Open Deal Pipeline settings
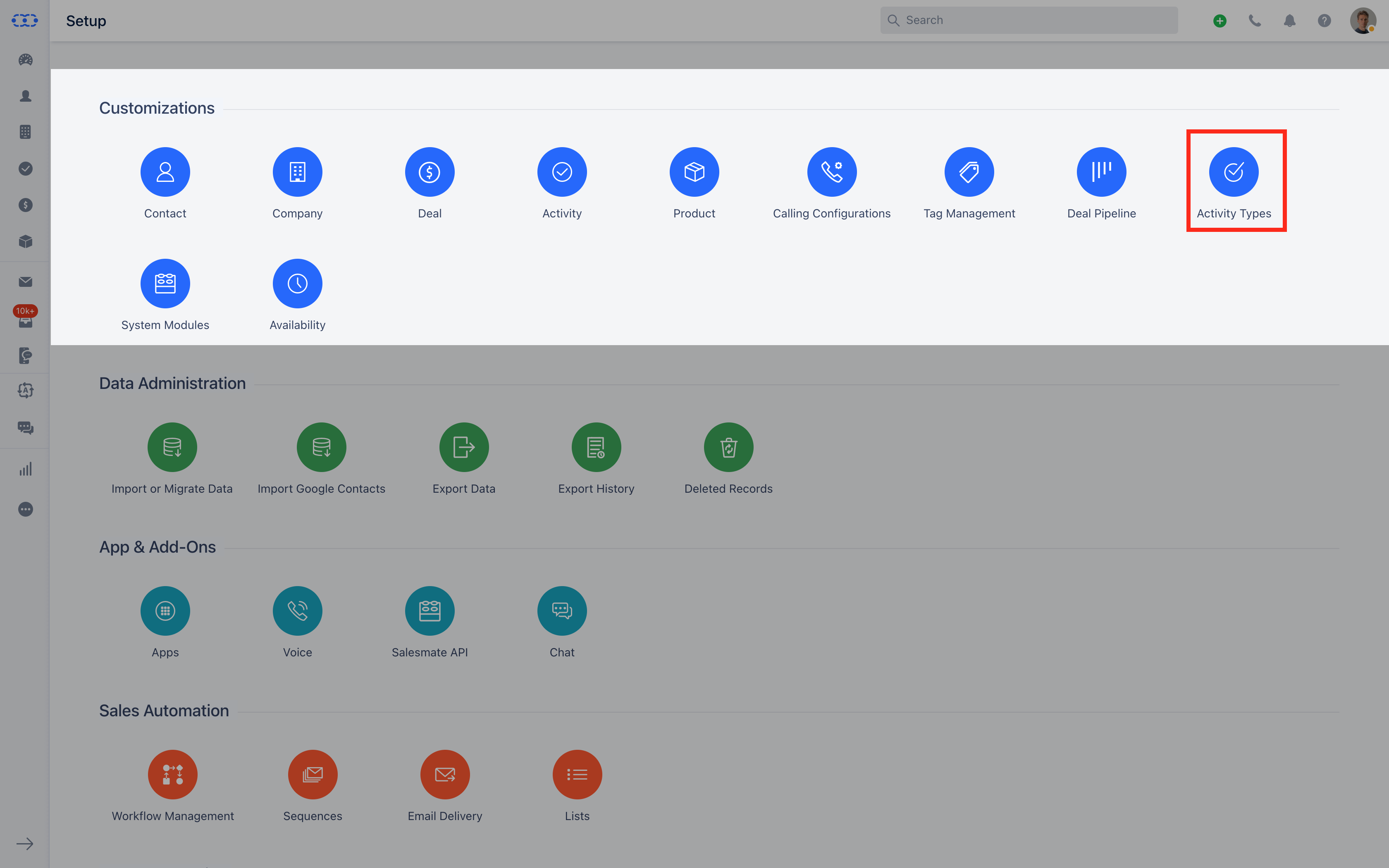 [x=1101, y=172]
